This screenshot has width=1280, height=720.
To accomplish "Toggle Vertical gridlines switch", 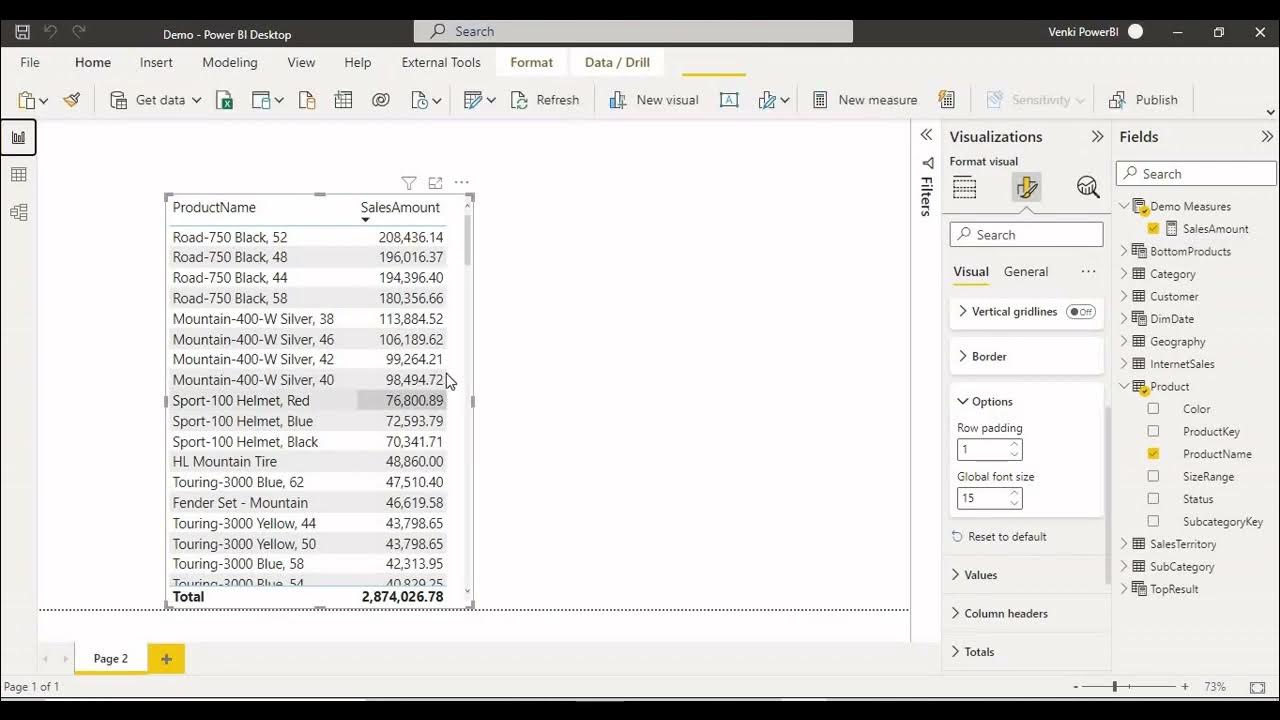I will [x=1081, y=312].
